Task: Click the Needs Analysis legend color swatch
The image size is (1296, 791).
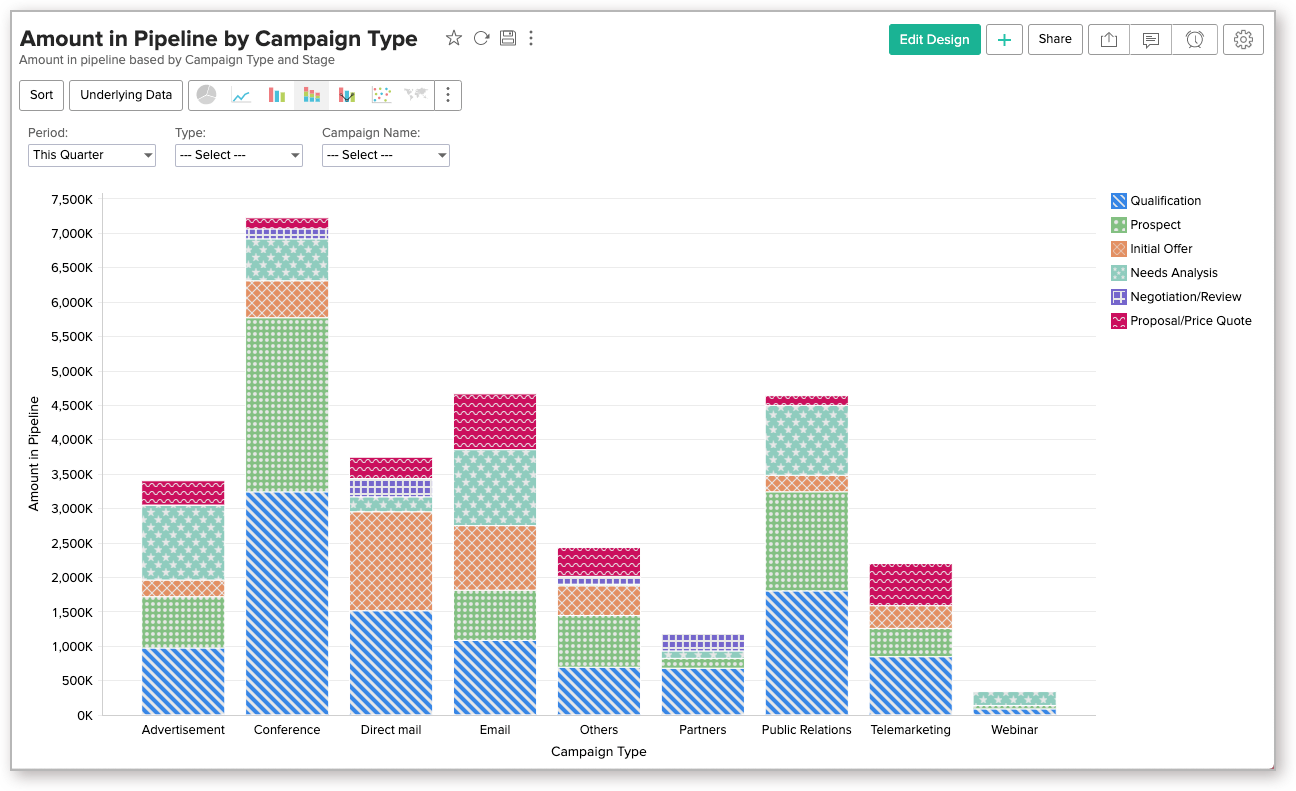Action: pyautogui.click(x=1117, y=272)
